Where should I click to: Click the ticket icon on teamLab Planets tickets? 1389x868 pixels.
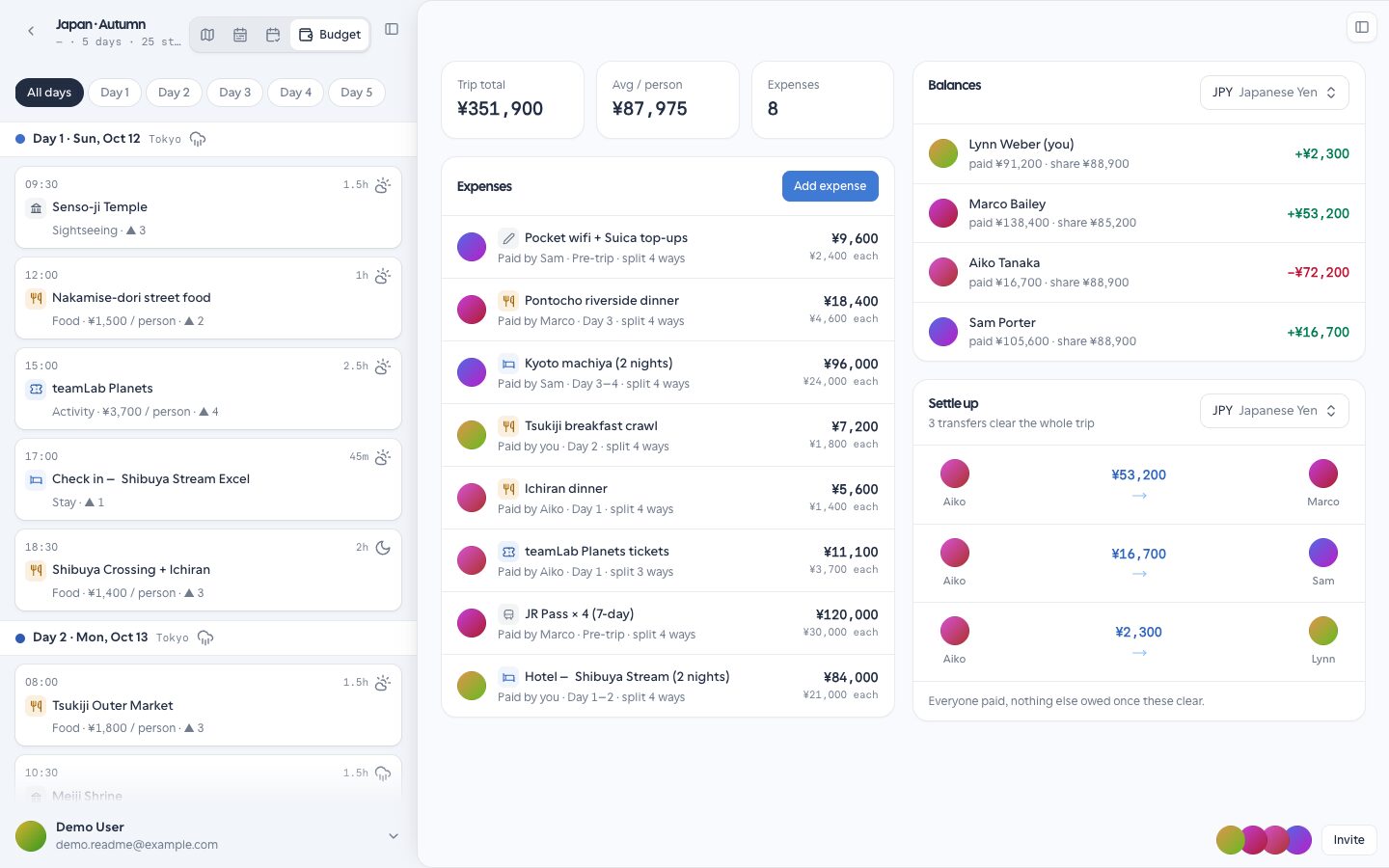tap(508, 552)
